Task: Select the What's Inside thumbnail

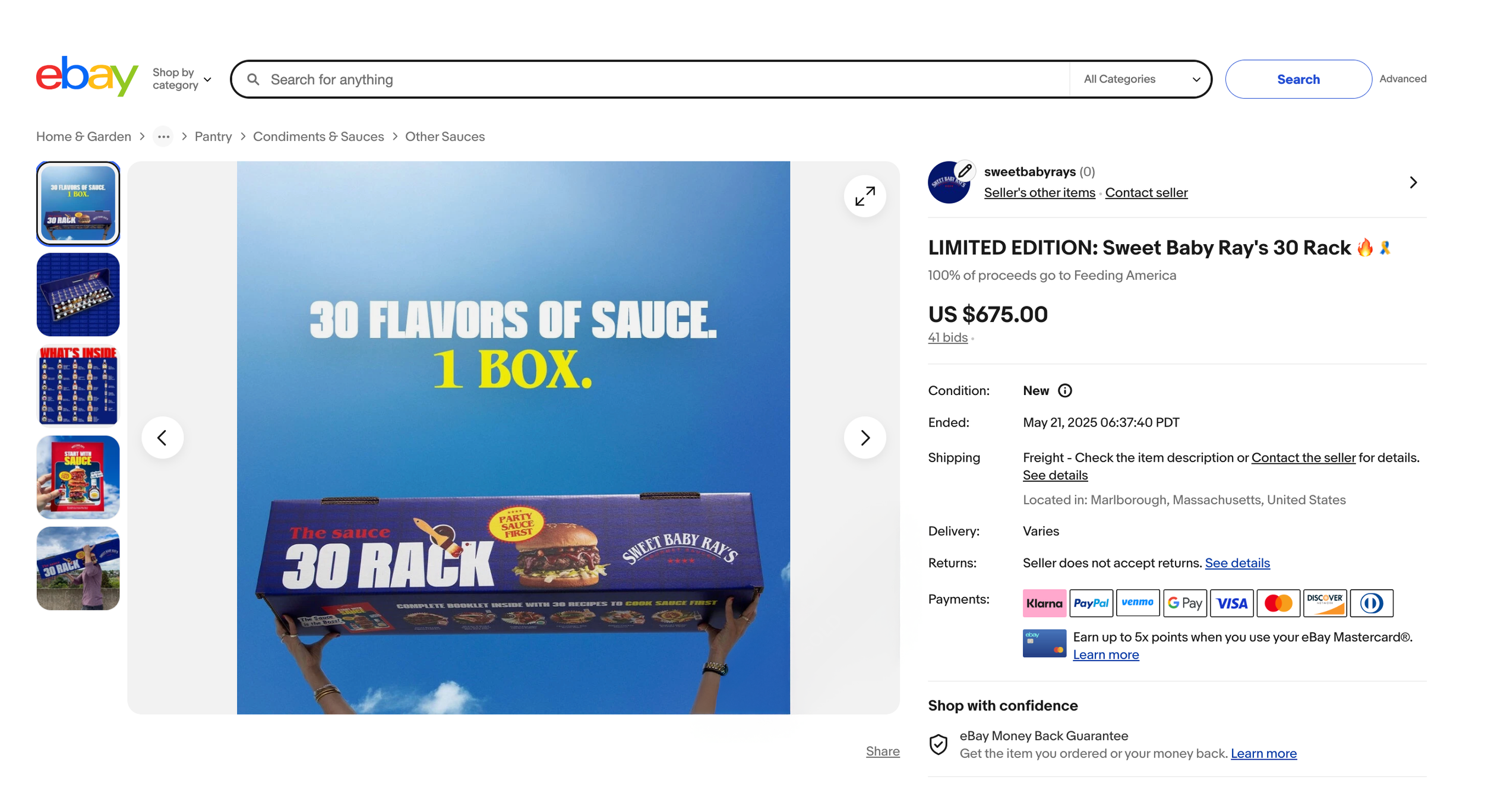Action: point(78,386)
